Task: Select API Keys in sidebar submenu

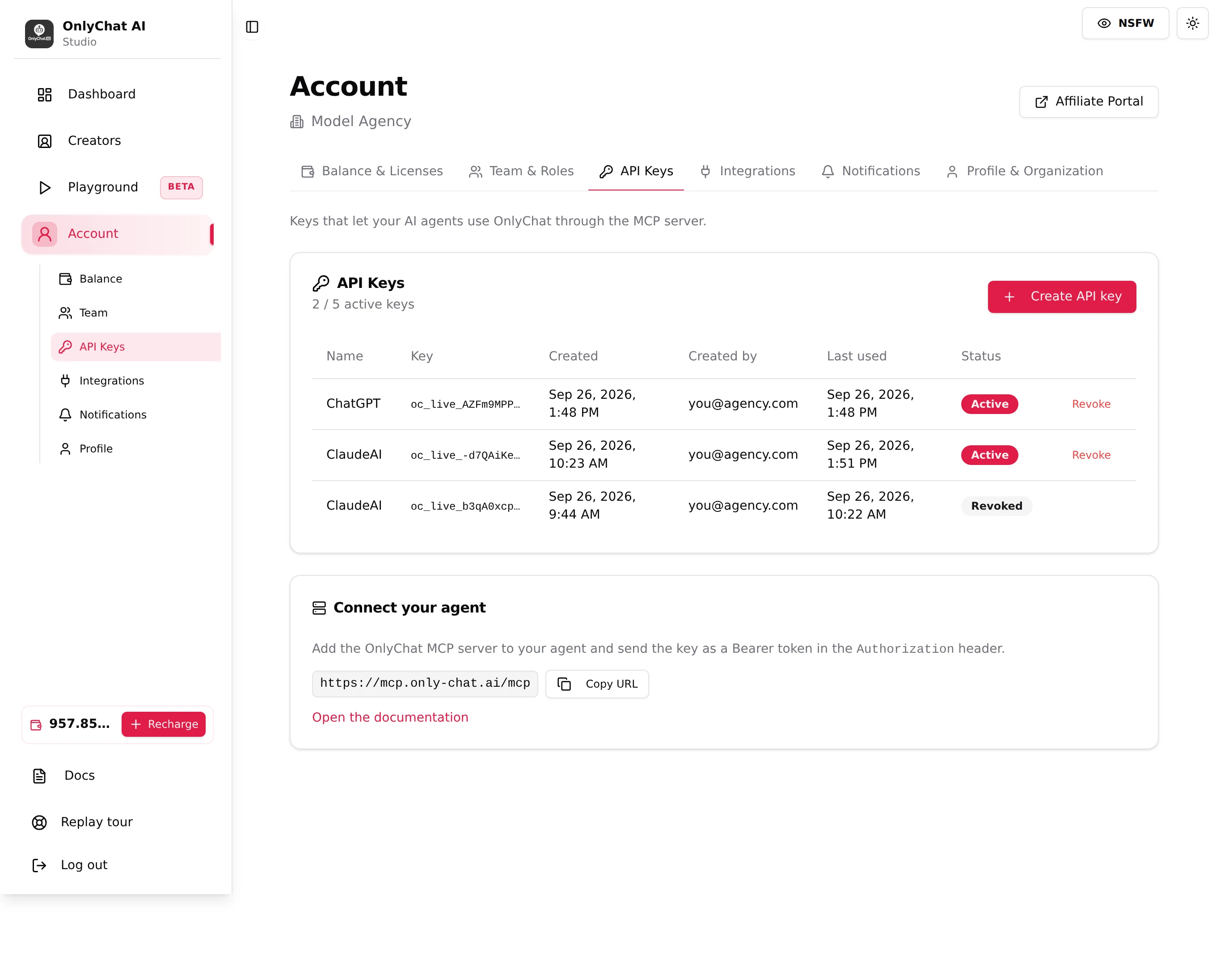Action: [x=135, y=346]
